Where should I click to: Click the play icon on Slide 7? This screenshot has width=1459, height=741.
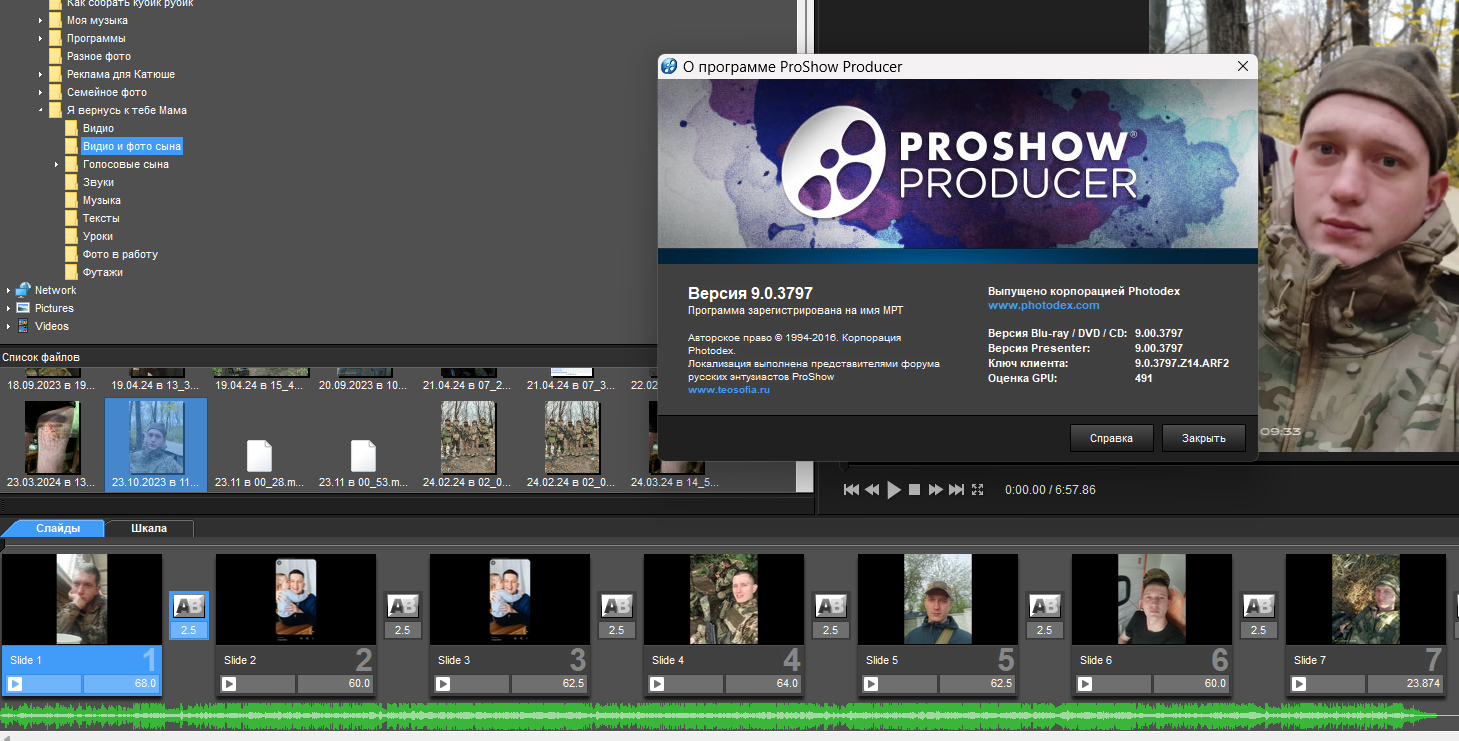(x=1299, y=684)
